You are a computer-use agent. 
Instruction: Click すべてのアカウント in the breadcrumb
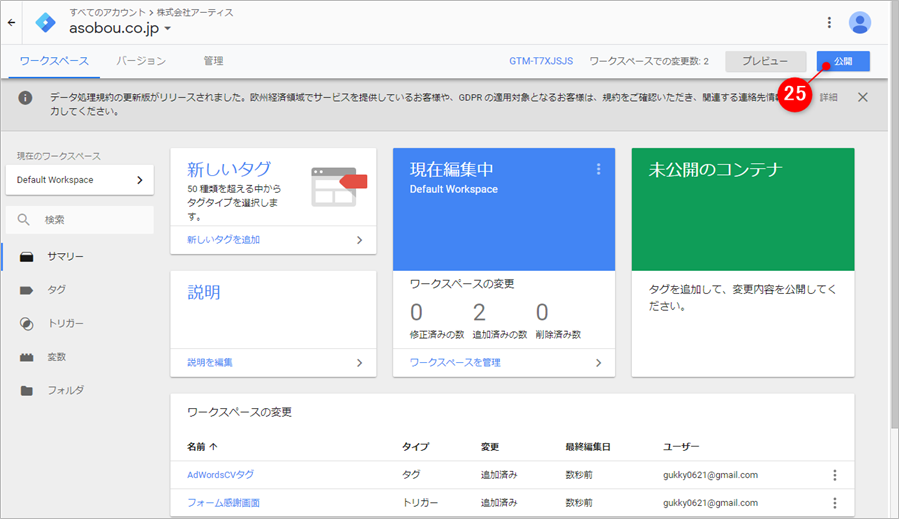pyautogui.click(x=107, y=12)
